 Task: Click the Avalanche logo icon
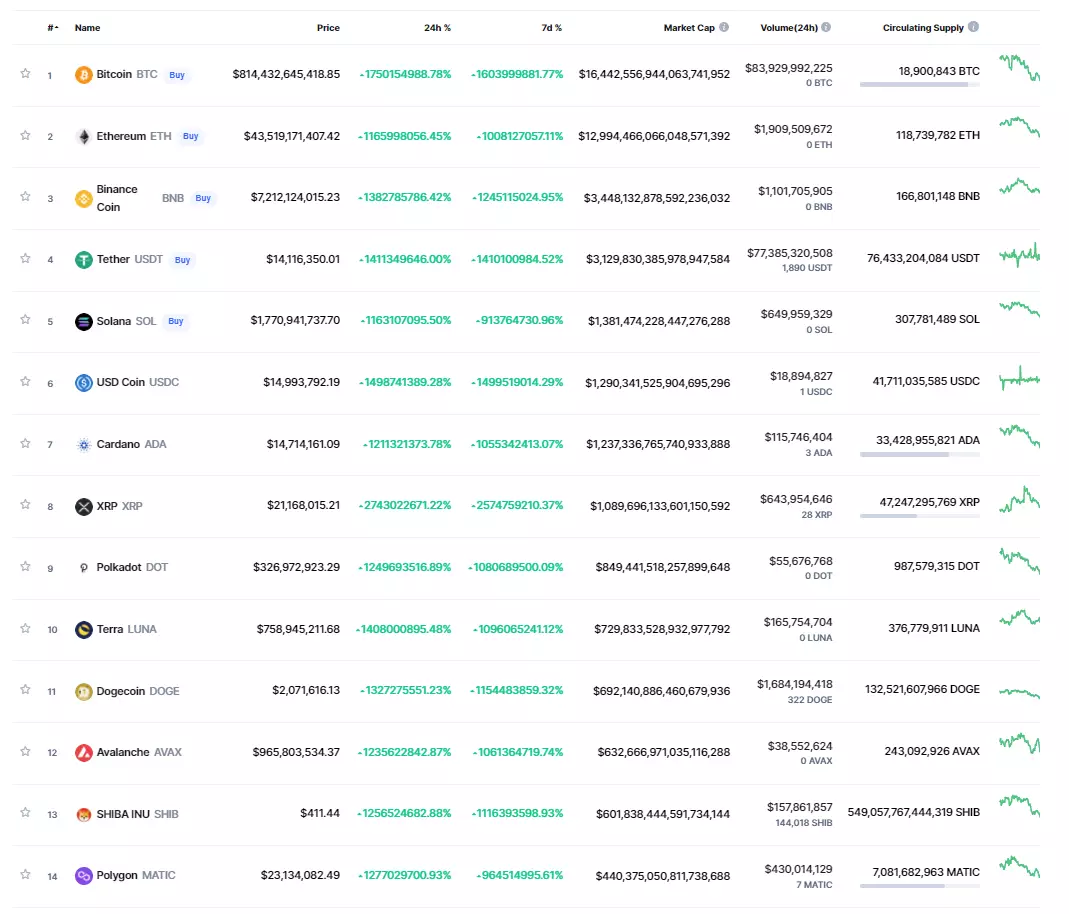point(83,752)
